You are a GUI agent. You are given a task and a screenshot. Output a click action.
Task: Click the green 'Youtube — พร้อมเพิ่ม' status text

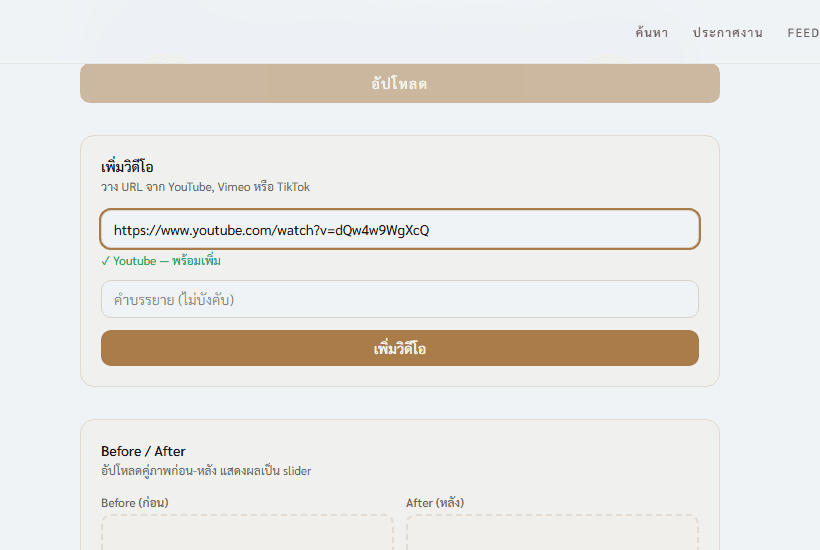tap(161, 260)
